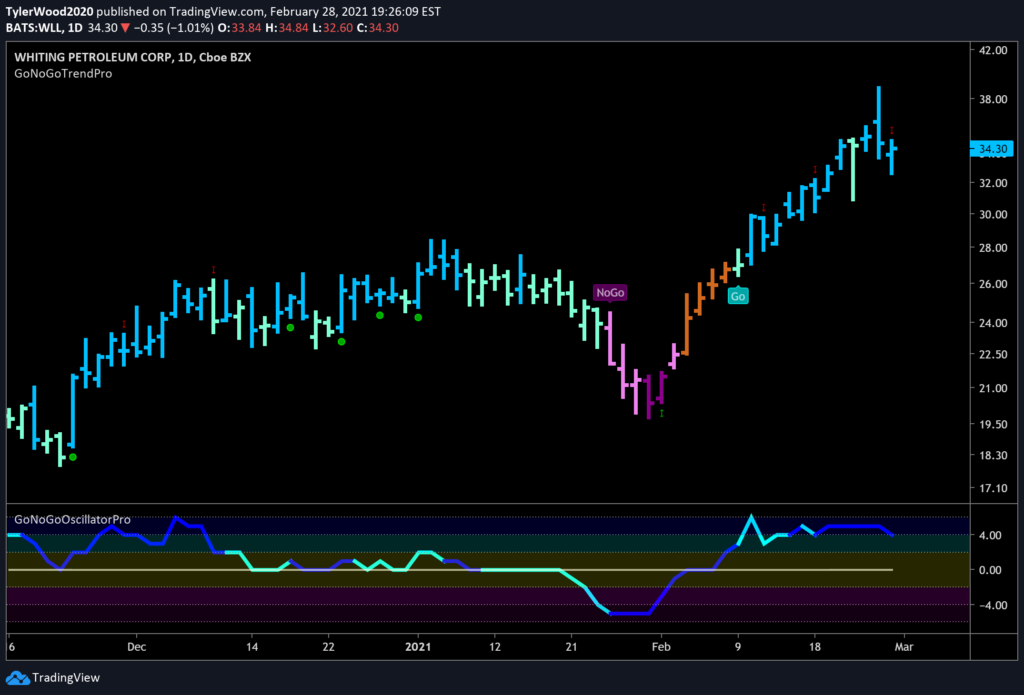Click the 14 date axis label
Screen dimensions: 1024x695
coord(252,647)
